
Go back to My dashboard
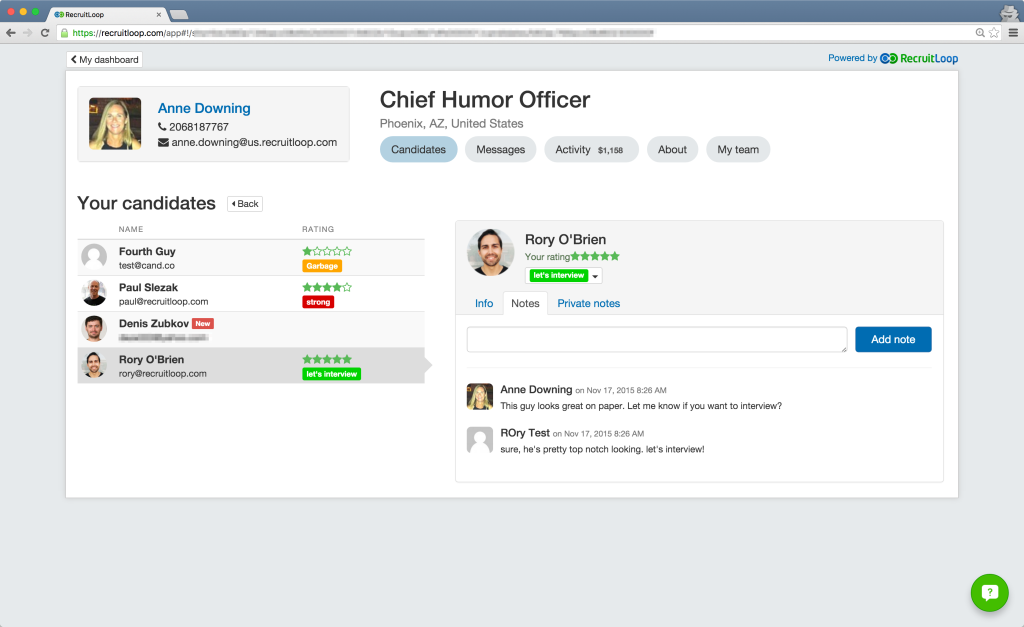coord(105,60)
